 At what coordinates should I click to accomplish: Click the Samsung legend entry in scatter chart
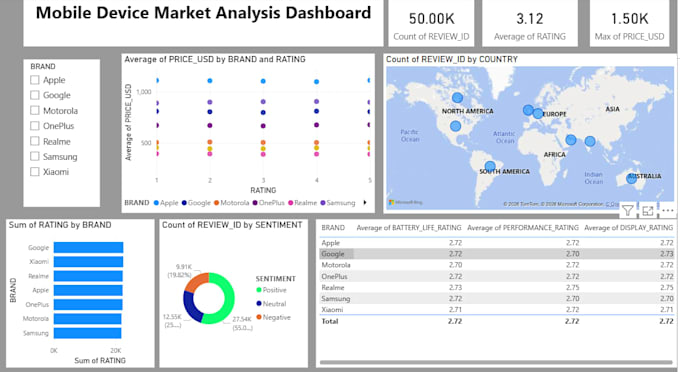click(338, 202)
